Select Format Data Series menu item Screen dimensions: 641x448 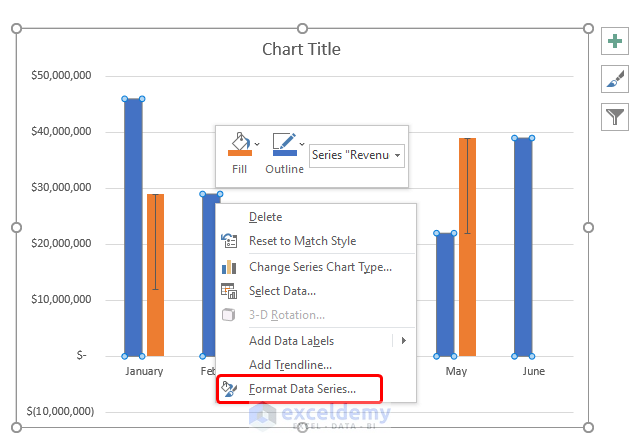(301, 389)
